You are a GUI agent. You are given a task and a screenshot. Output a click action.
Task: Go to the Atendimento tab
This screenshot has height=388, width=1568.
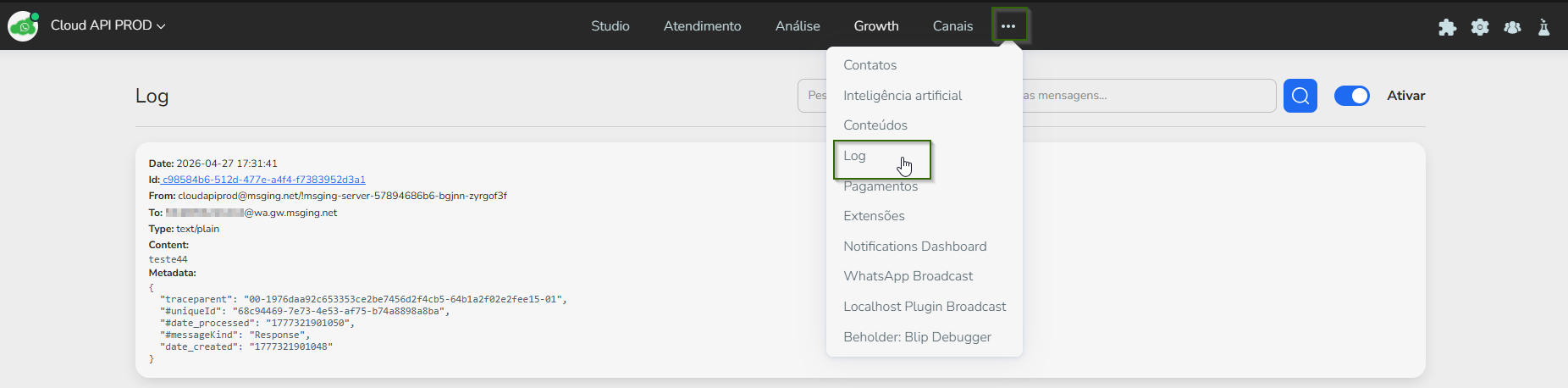coord(702,26)
